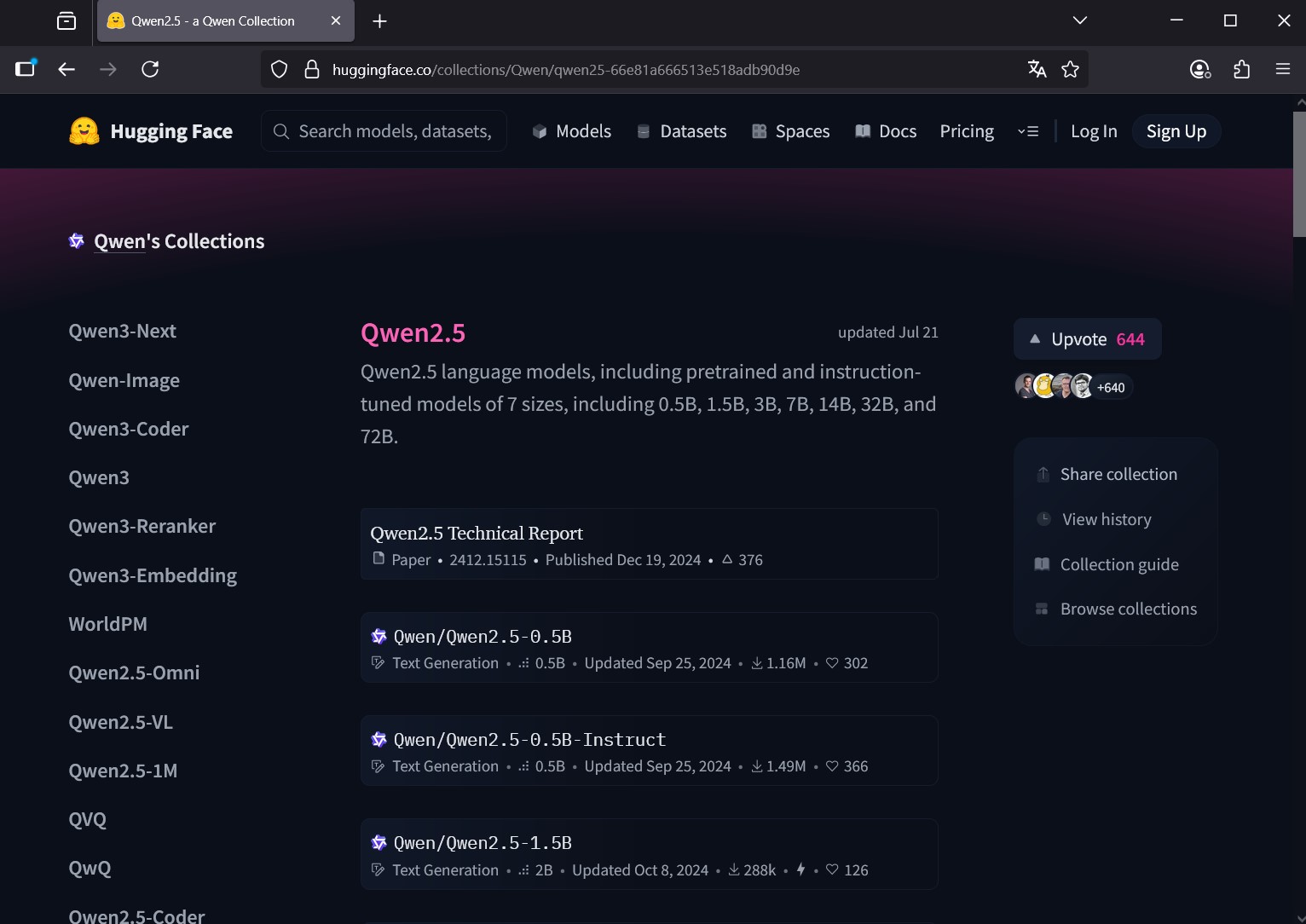
Task: Click the Qwen logo next to Qwen2.5-1.5B
Action: pyautogui.click(x=379, y=843)
